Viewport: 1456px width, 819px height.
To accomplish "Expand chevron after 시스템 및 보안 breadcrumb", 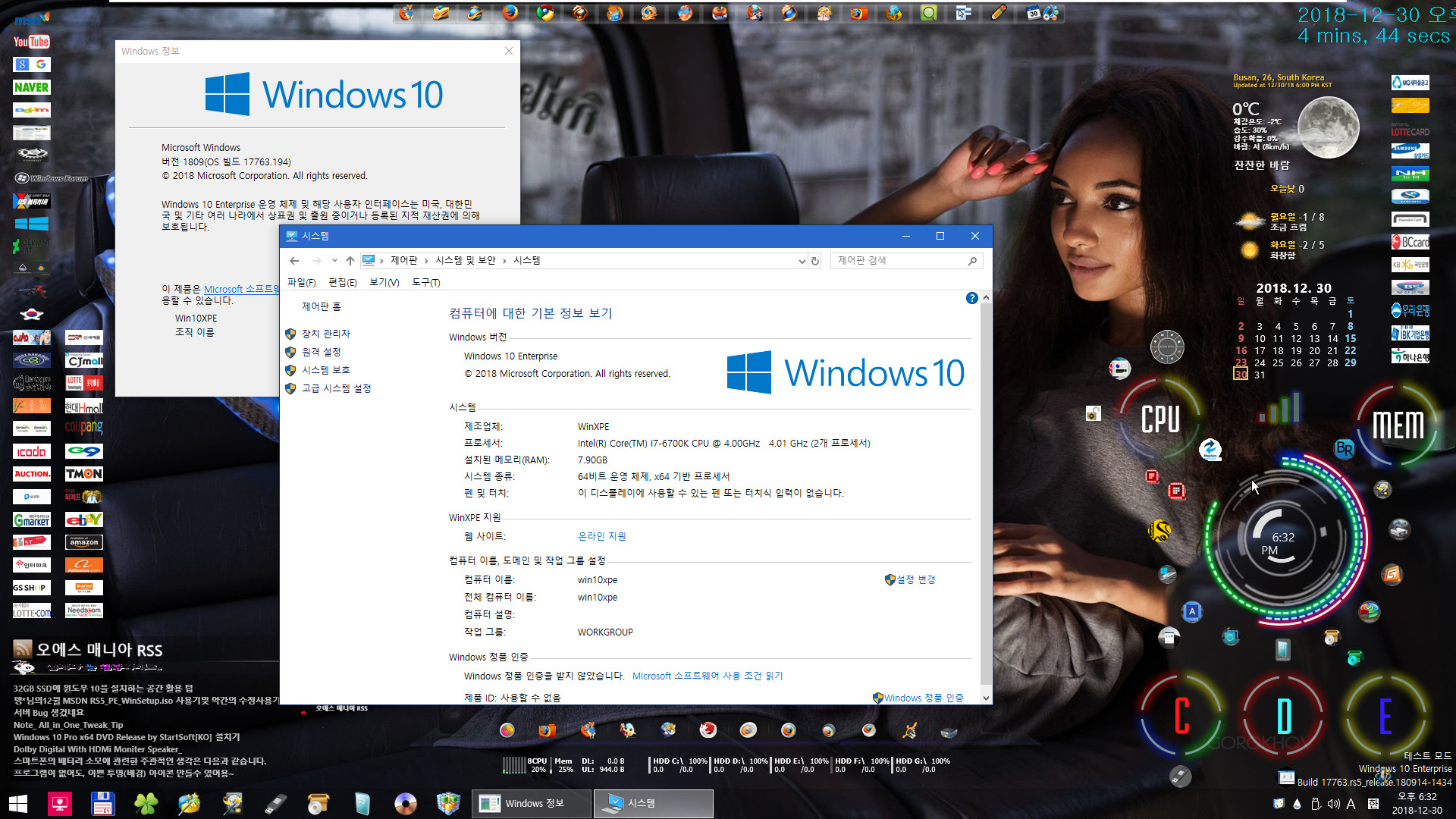I will coord(504,261).
